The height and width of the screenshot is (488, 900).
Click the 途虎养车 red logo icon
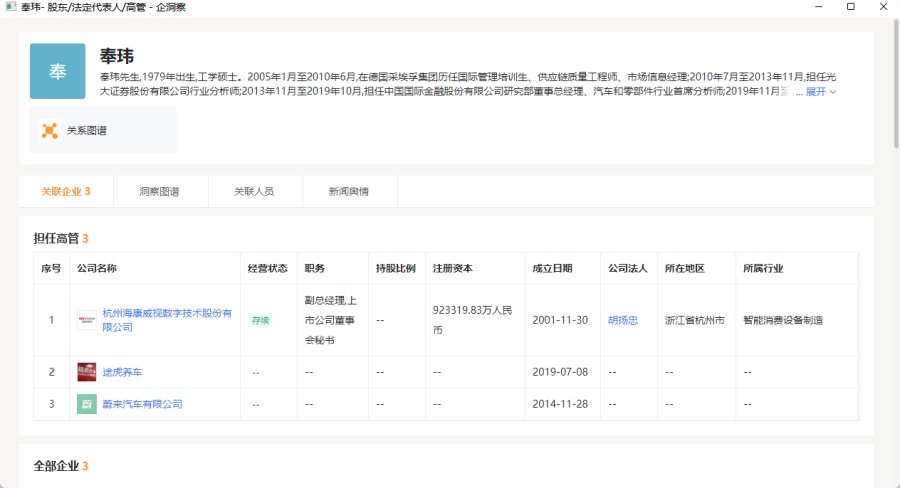pos(87,372)
